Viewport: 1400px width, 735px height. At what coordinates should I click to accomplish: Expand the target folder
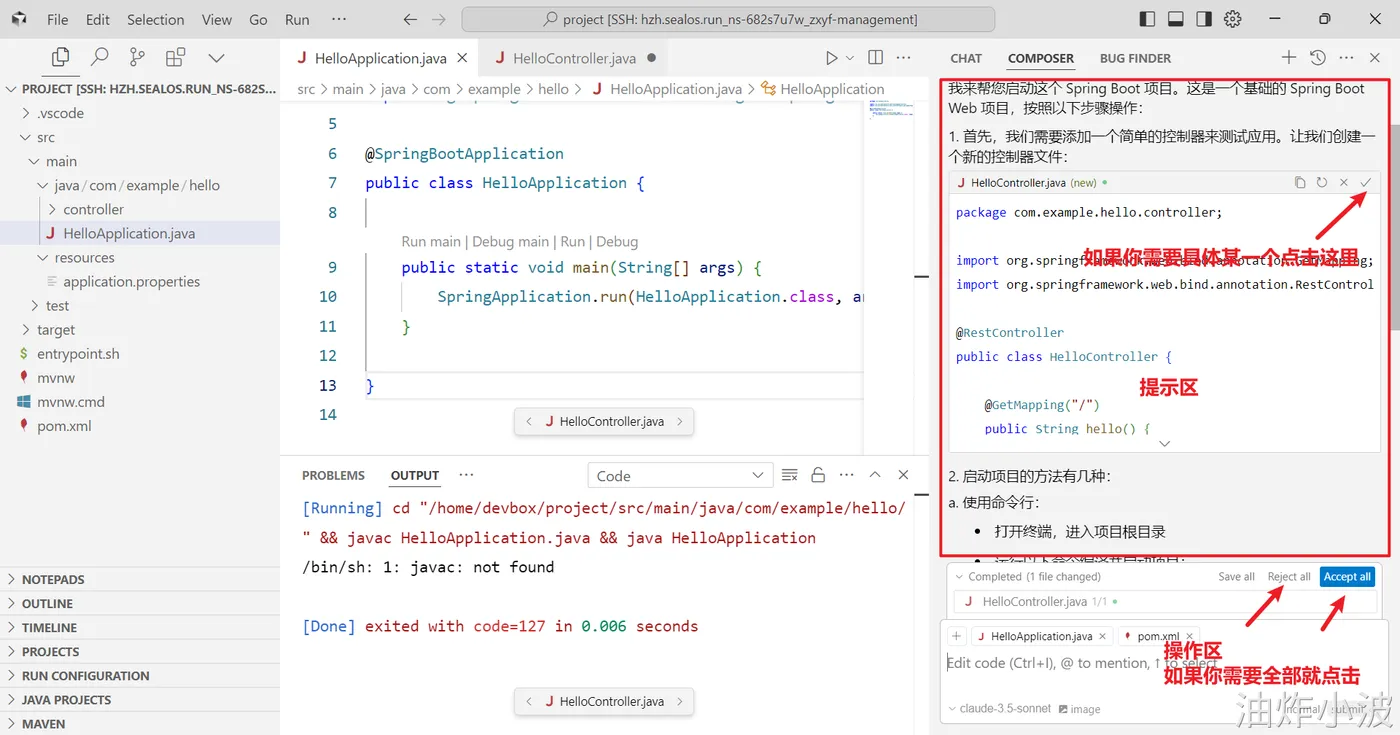(x=56, y=329)
